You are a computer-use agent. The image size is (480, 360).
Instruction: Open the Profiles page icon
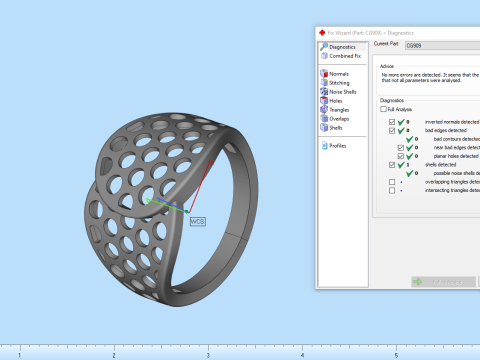(325, 146)
